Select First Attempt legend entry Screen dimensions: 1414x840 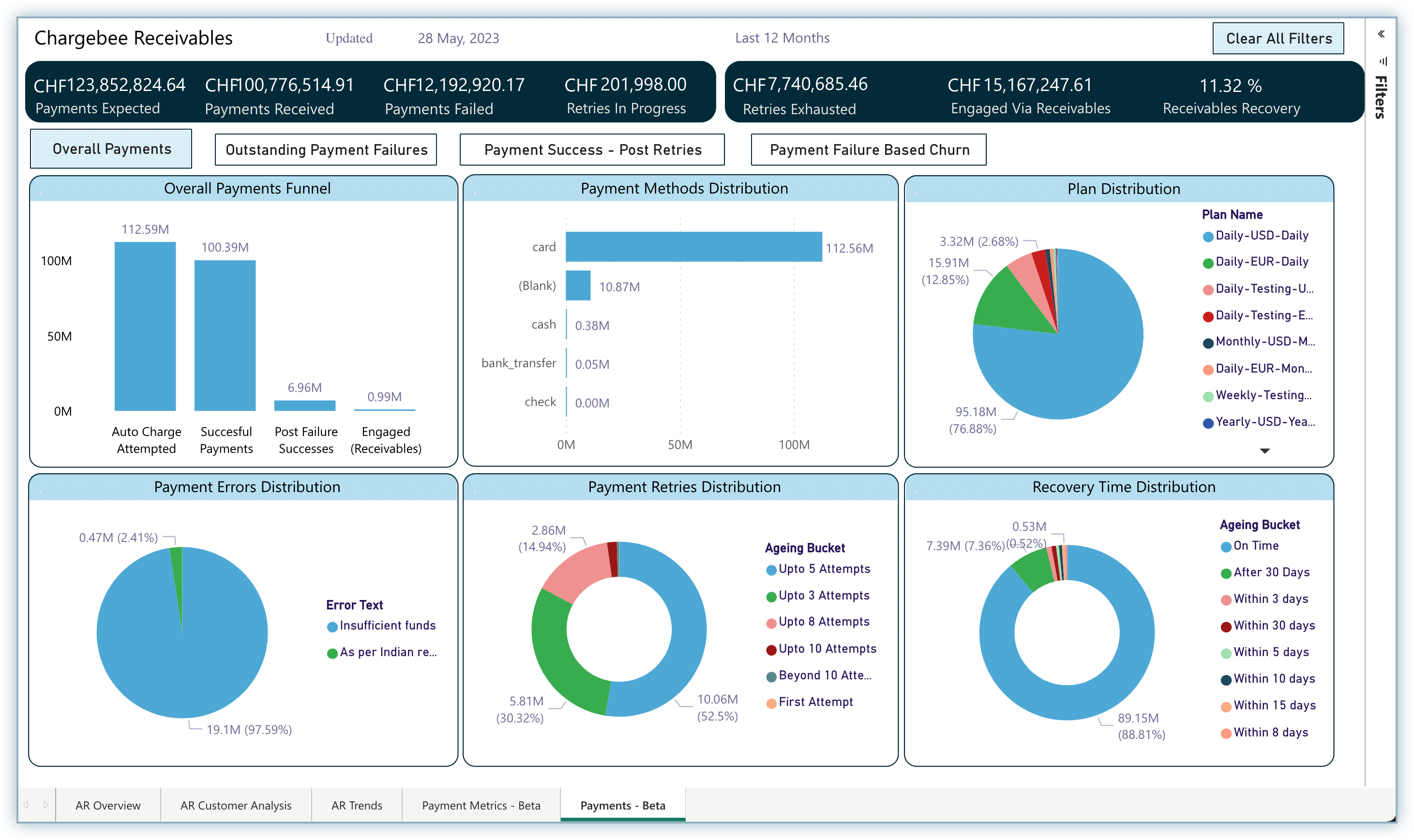[x=809, y=702]
